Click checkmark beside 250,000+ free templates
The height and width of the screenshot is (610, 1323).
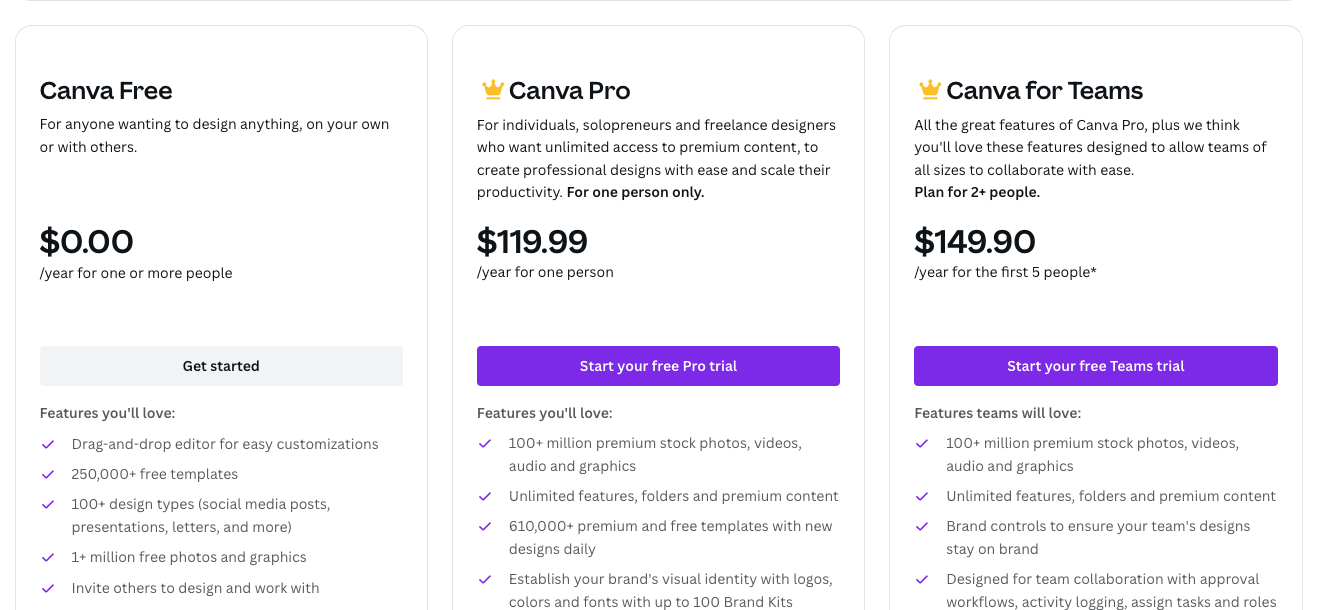(x=48, y=474)
